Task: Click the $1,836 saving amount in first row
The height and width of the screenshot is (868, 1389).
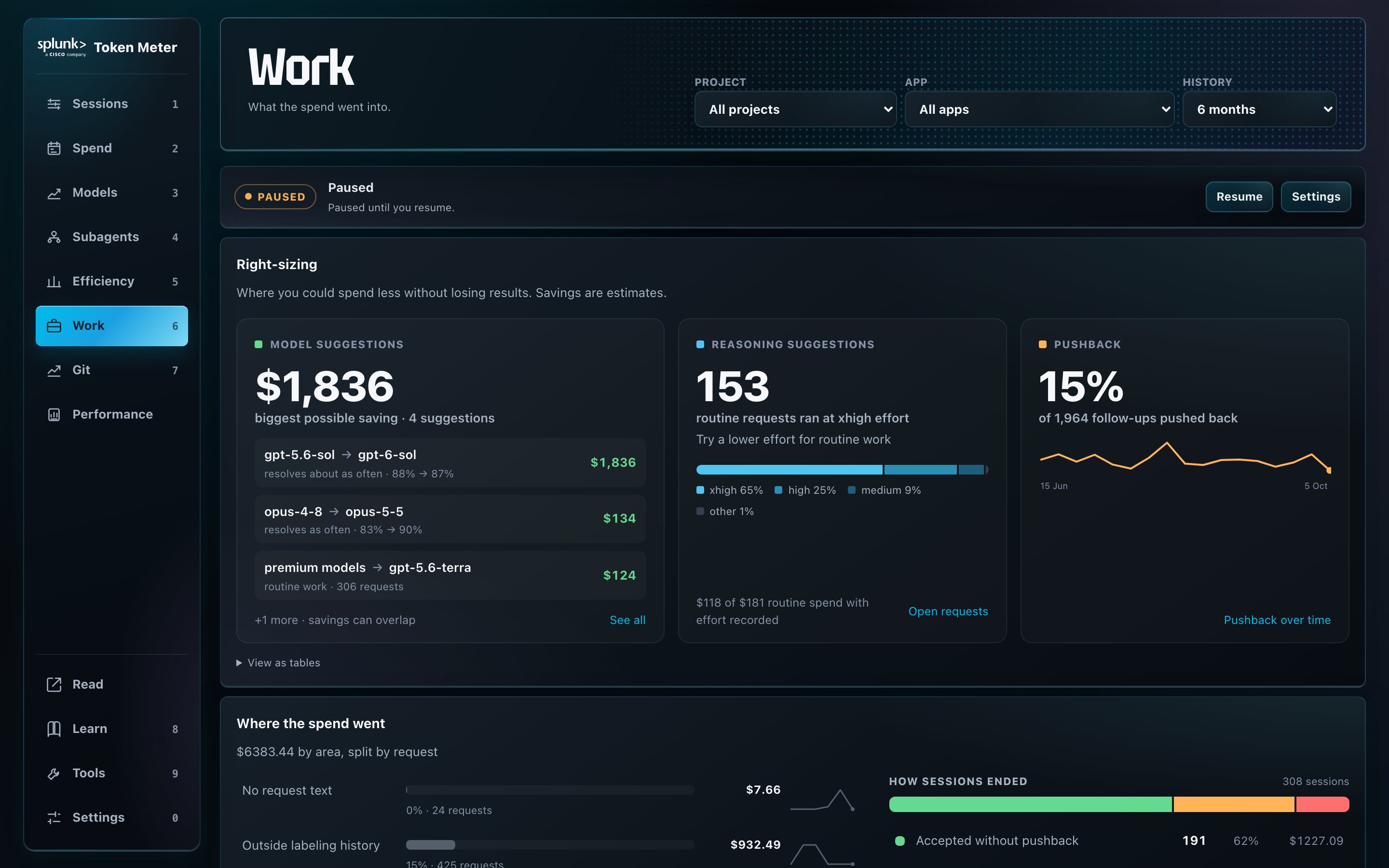Action: pyautogui.click(x=613, y=463)
